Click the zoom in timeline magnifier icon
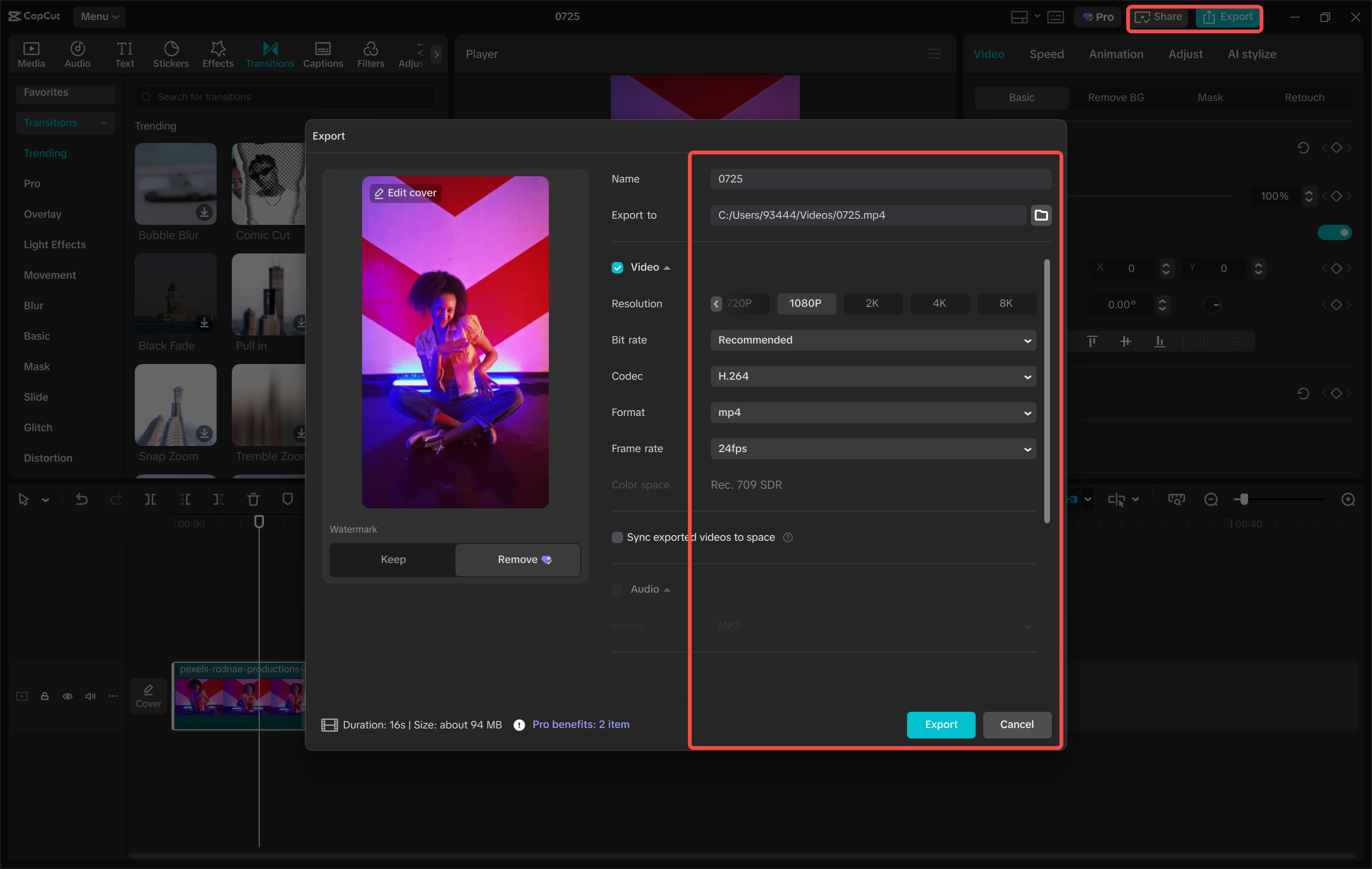The height and width of the screenshot is (869, 1372). (1348, 499)
